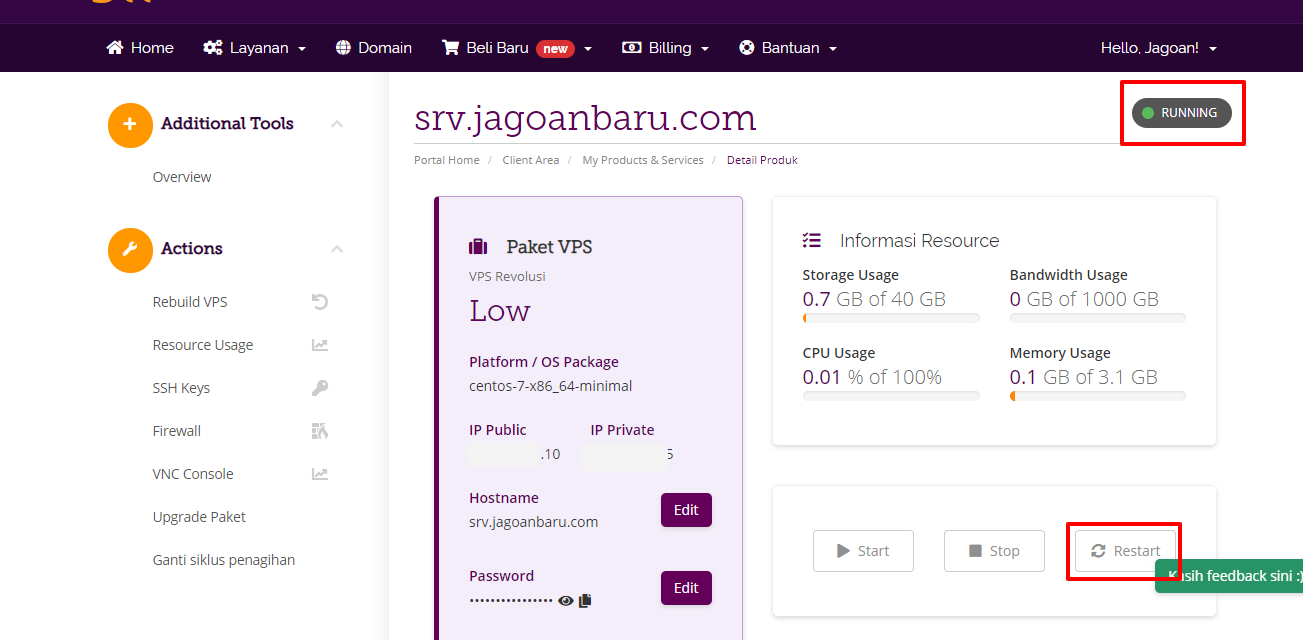Click the hostname value srv.jagoanbaru.com
This screenshot has height=640, width=1303.
534,522
